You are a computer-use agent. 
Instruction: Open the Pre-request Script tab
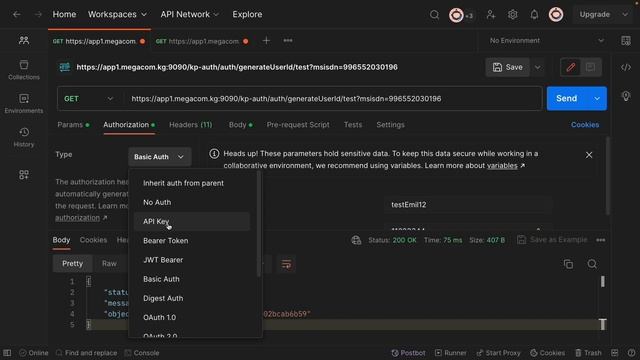298,125
